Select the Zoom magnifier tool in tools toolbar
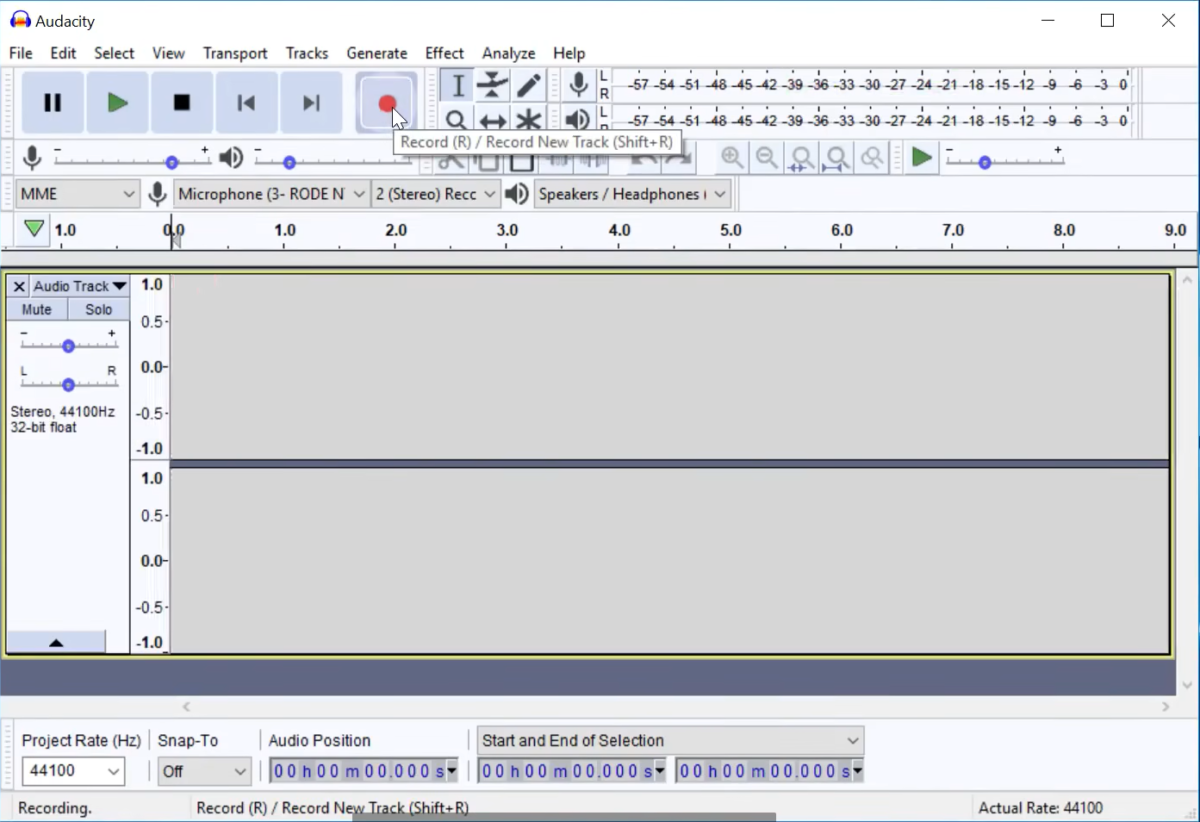The height and width of the screenshot is (822, 1200). (x=456, y=120)
